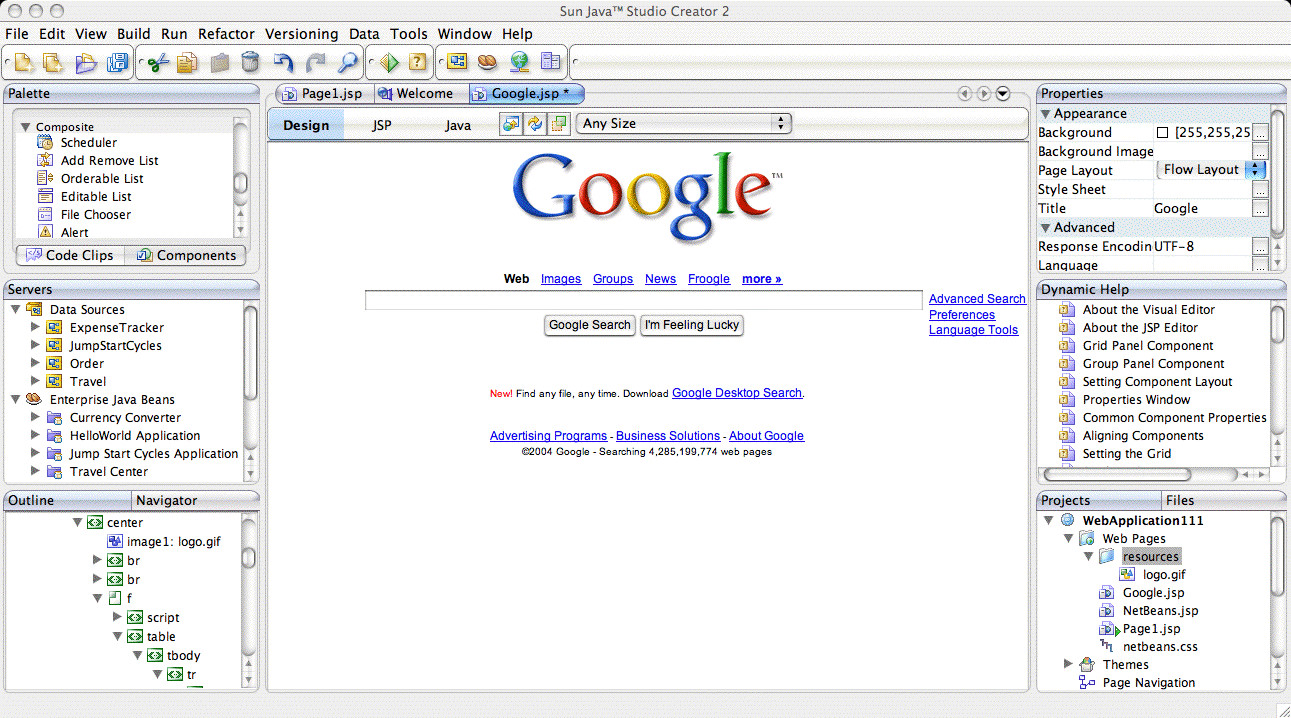Click the Google Search button
Viewport: 1291px width, 718px height.
pos(590,325)
